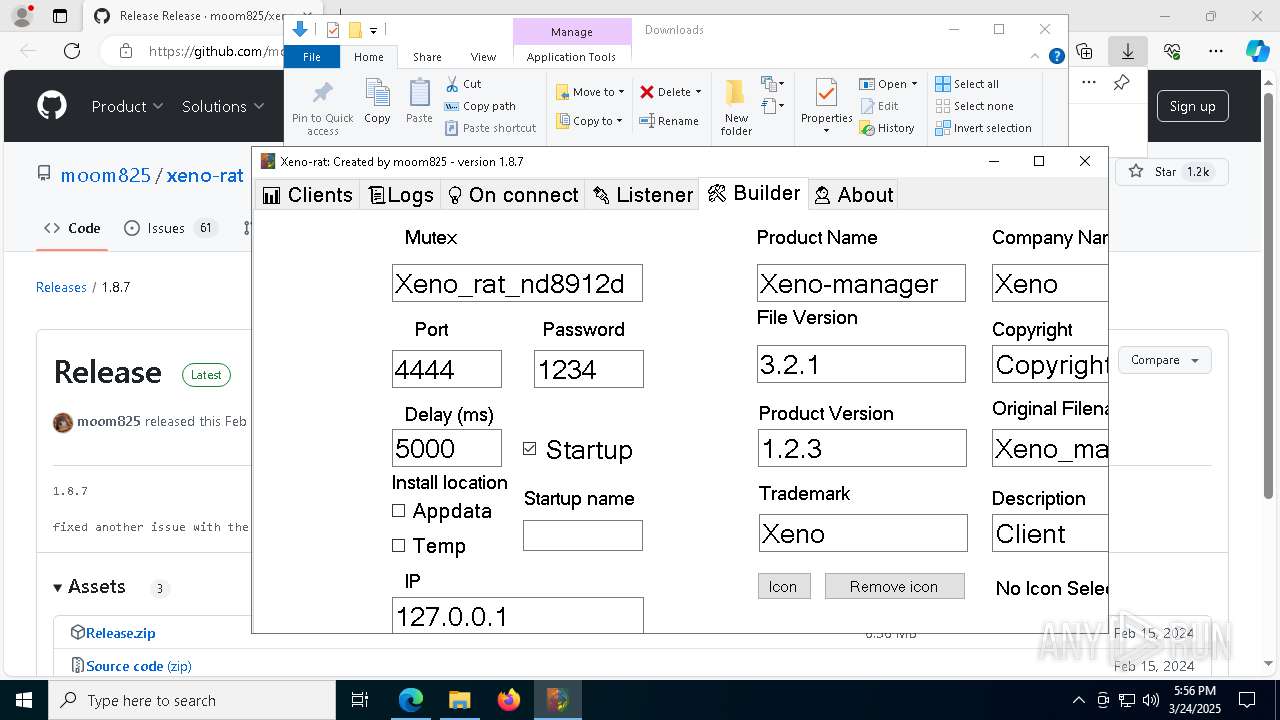This screenshot has height=720, width=1280.
Task: Open the About tab
Action: (854, 195)
